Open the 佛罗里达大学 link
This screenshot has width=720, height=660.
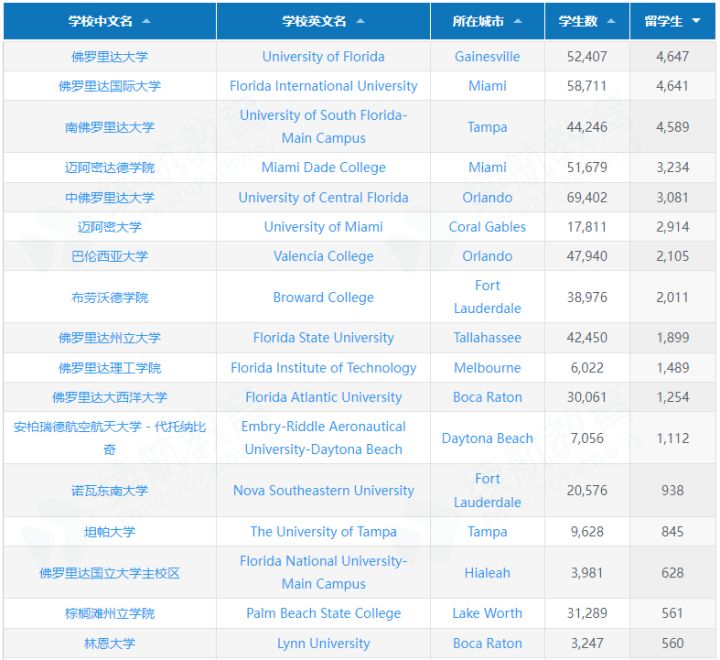tap(110, 56)
